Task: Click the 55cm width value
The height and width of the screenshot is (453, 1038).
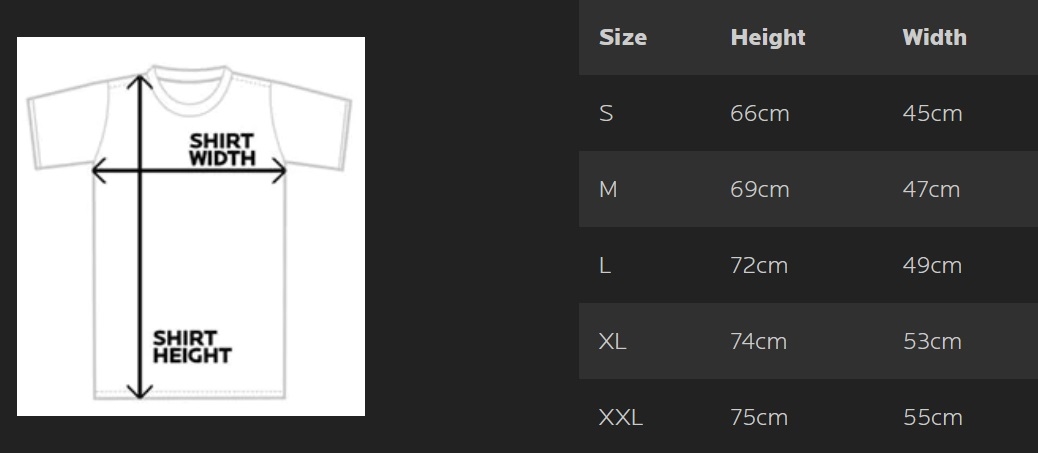Action: click(932, 418)
